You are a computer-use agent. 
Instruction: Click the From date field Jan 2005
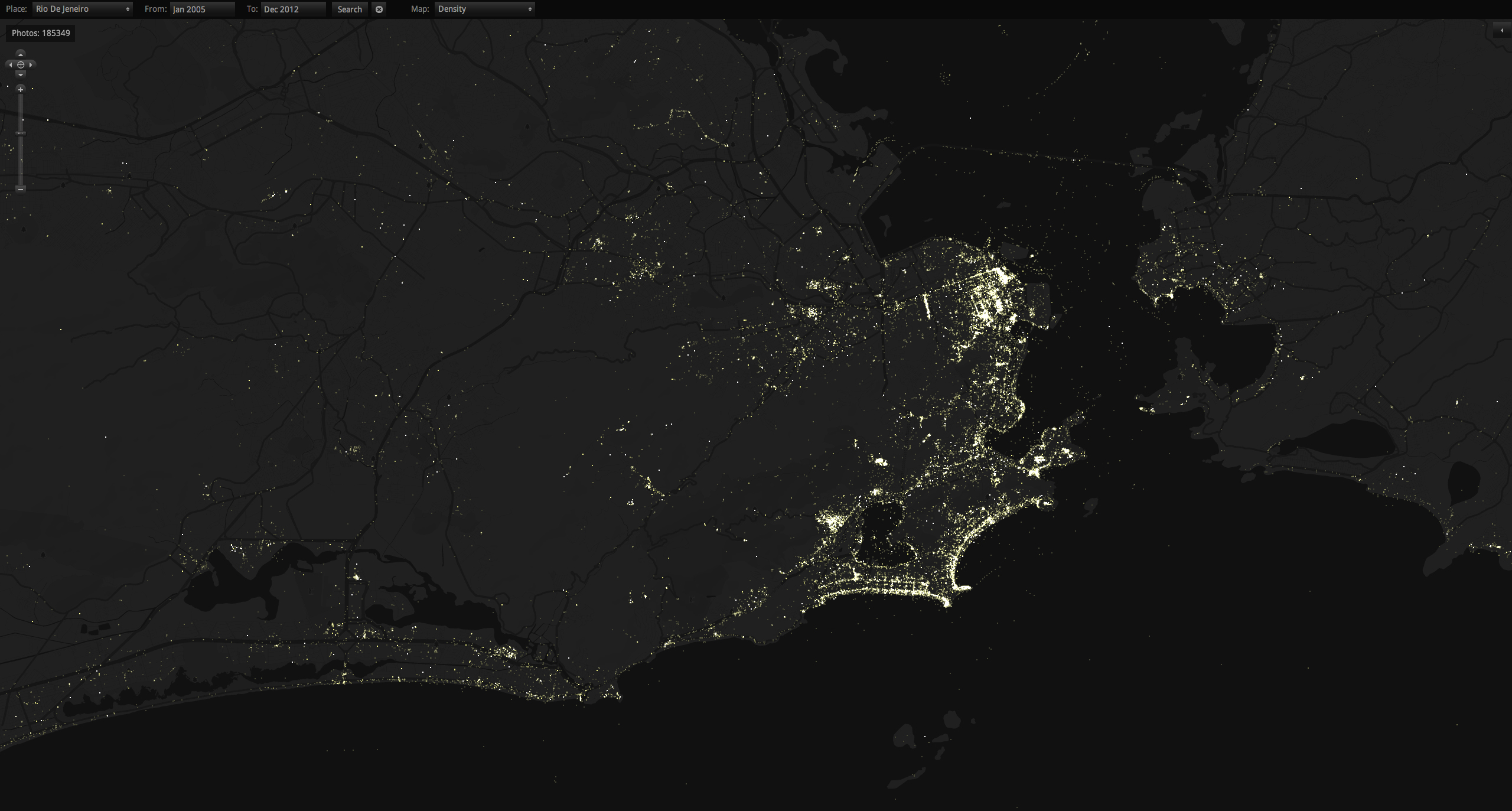(x=202, y=9)
